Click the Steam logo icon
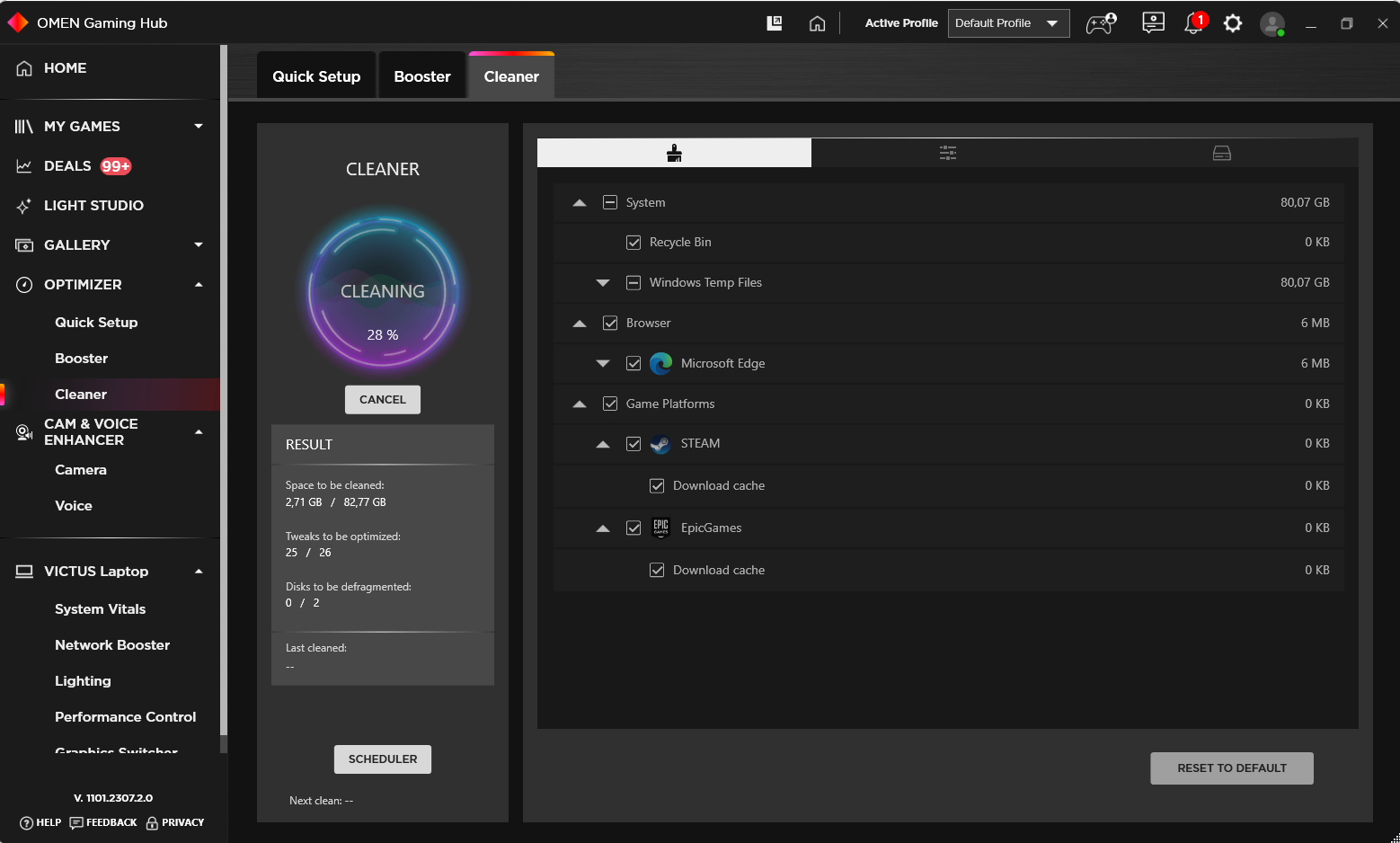The image size is (1400, 843). (x=660, y=444)
